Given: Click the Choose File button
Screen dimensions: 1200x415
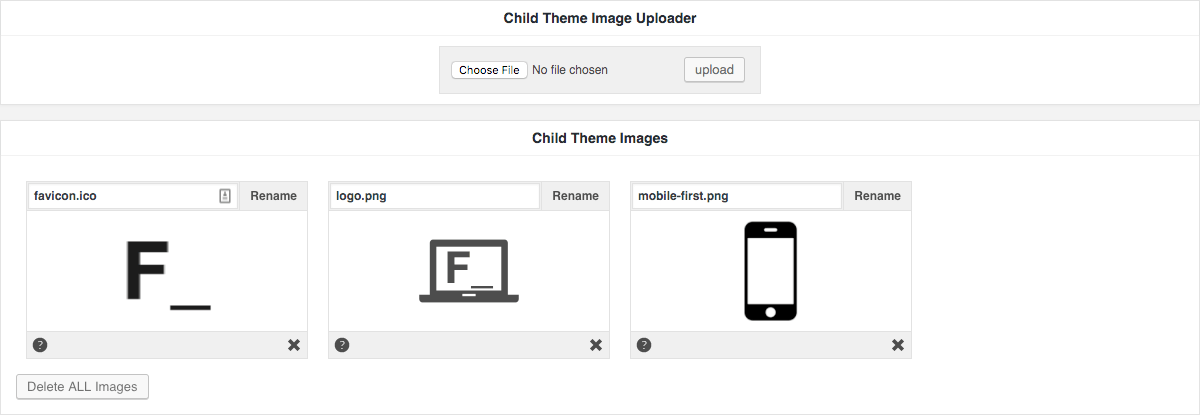Looking at the screenshot, I should [x=489, y=70].
